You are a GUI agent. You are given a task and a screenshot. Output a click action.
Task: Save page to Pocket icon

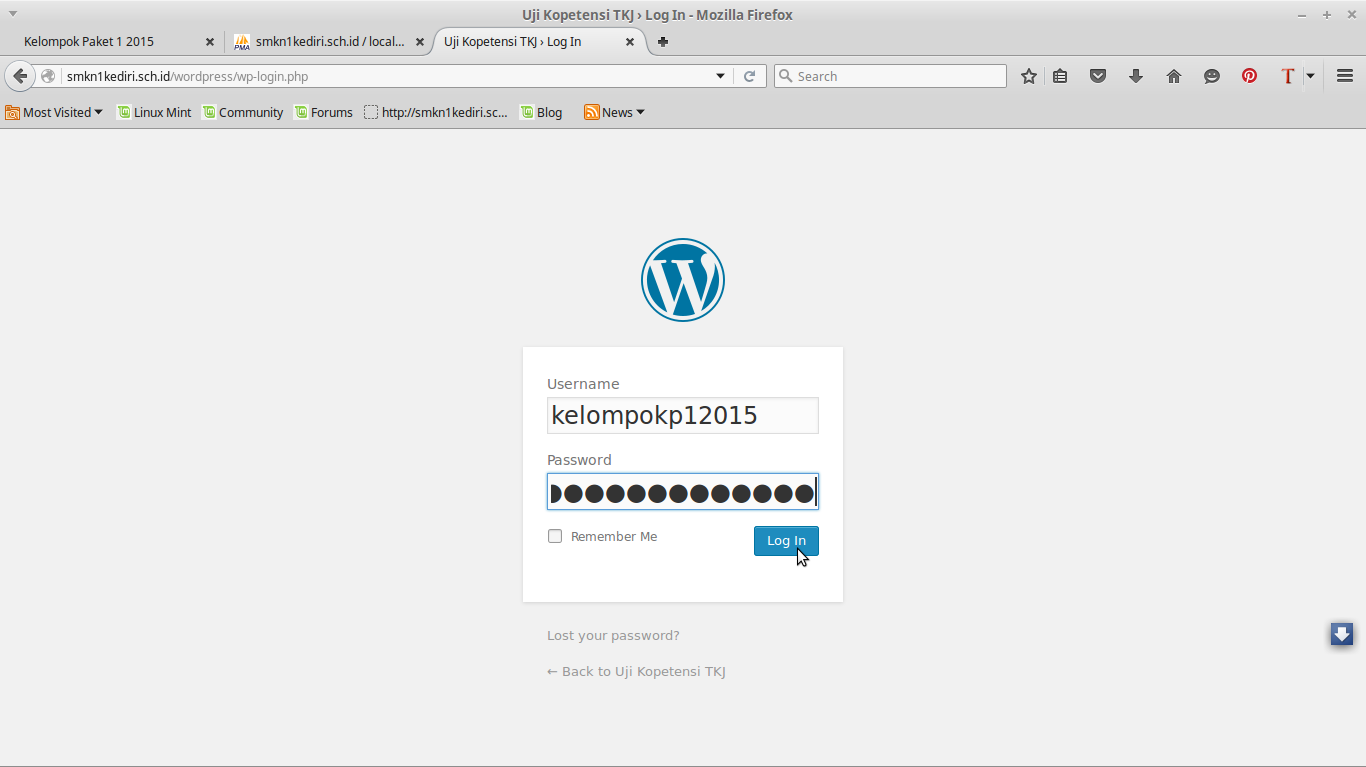(1098, 76)
